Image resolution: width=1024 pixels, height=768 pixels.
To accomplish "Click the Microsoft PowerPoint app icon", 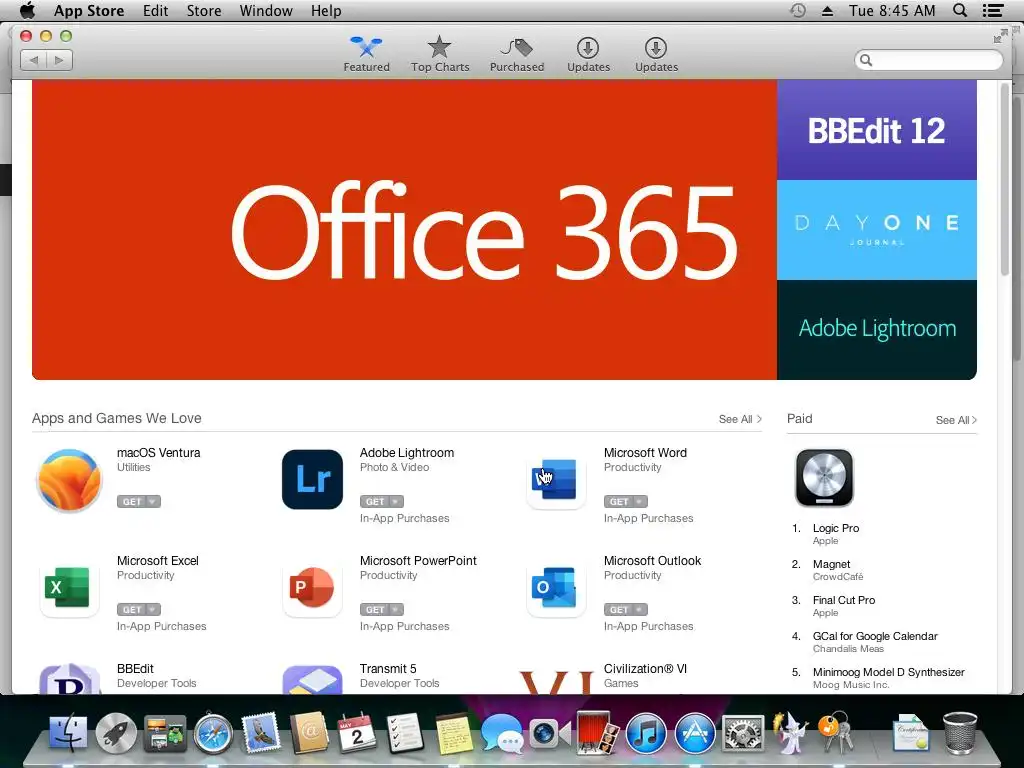I will [312, 587].
